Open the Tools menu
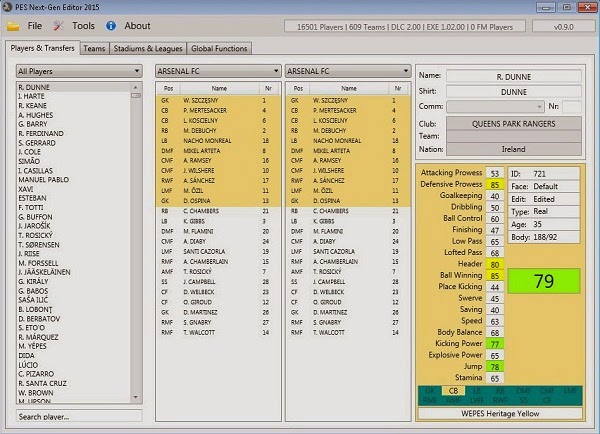The image size is (600, 434). [83, 26]
